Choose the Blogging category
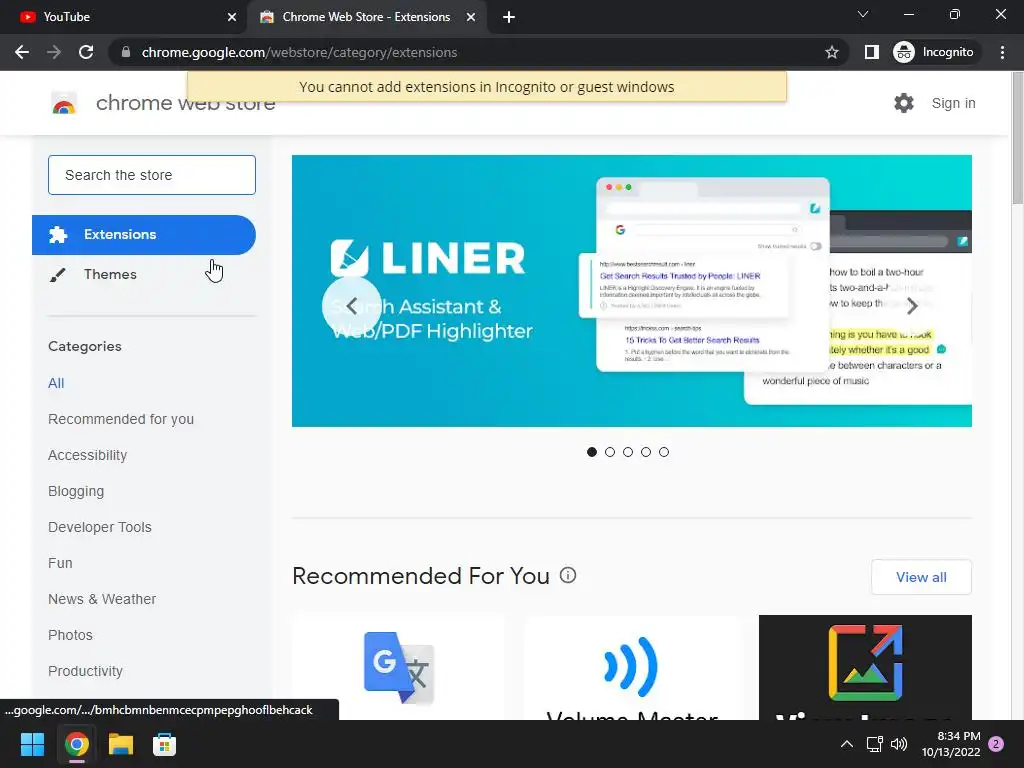 (x=76, y=491)
